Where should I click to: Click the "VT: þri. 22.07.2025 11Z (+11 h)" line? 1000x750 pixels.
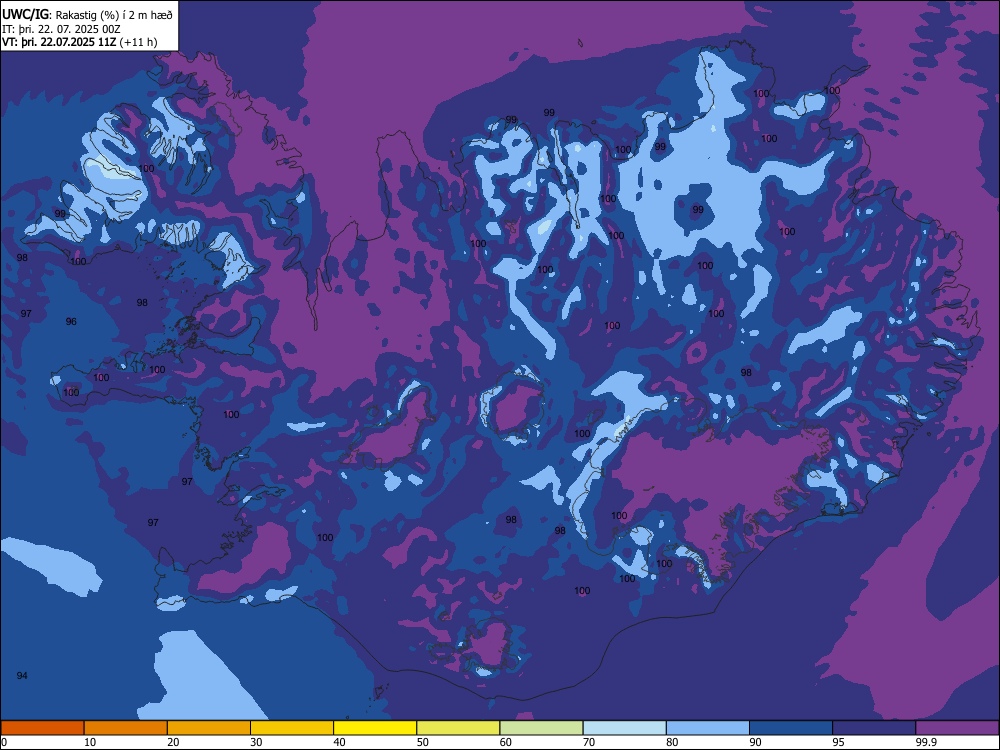point(80,42)
